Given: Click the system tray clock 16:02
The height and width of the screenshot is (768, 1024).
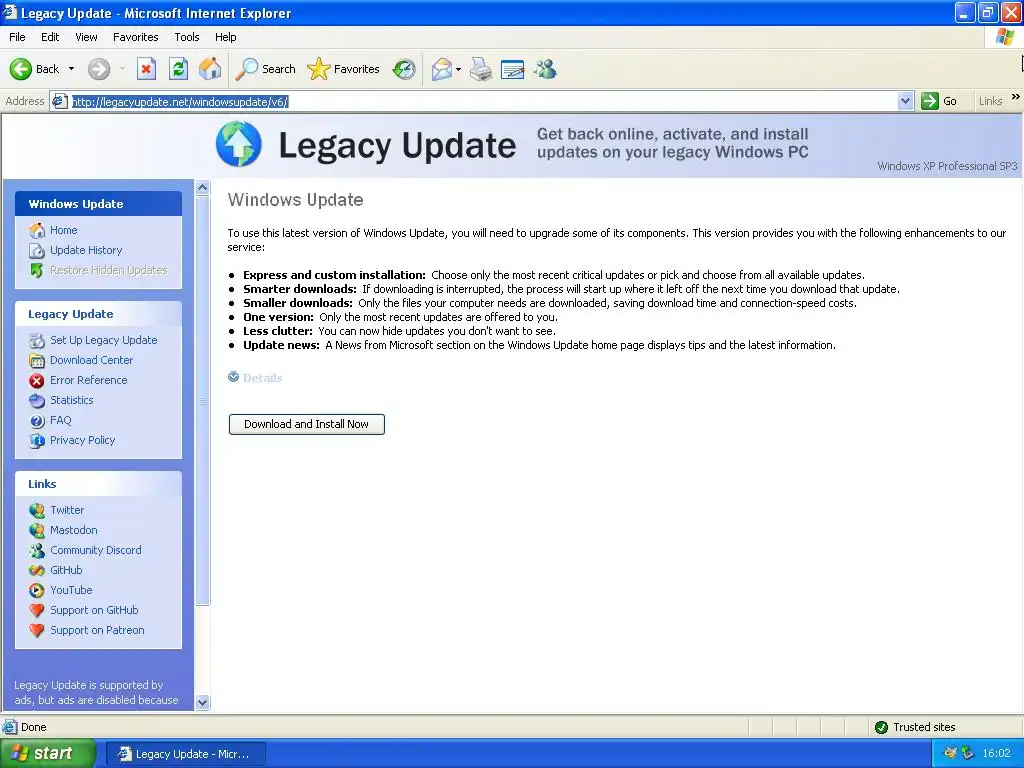Looking at the screenshot, I should (996, 754).
